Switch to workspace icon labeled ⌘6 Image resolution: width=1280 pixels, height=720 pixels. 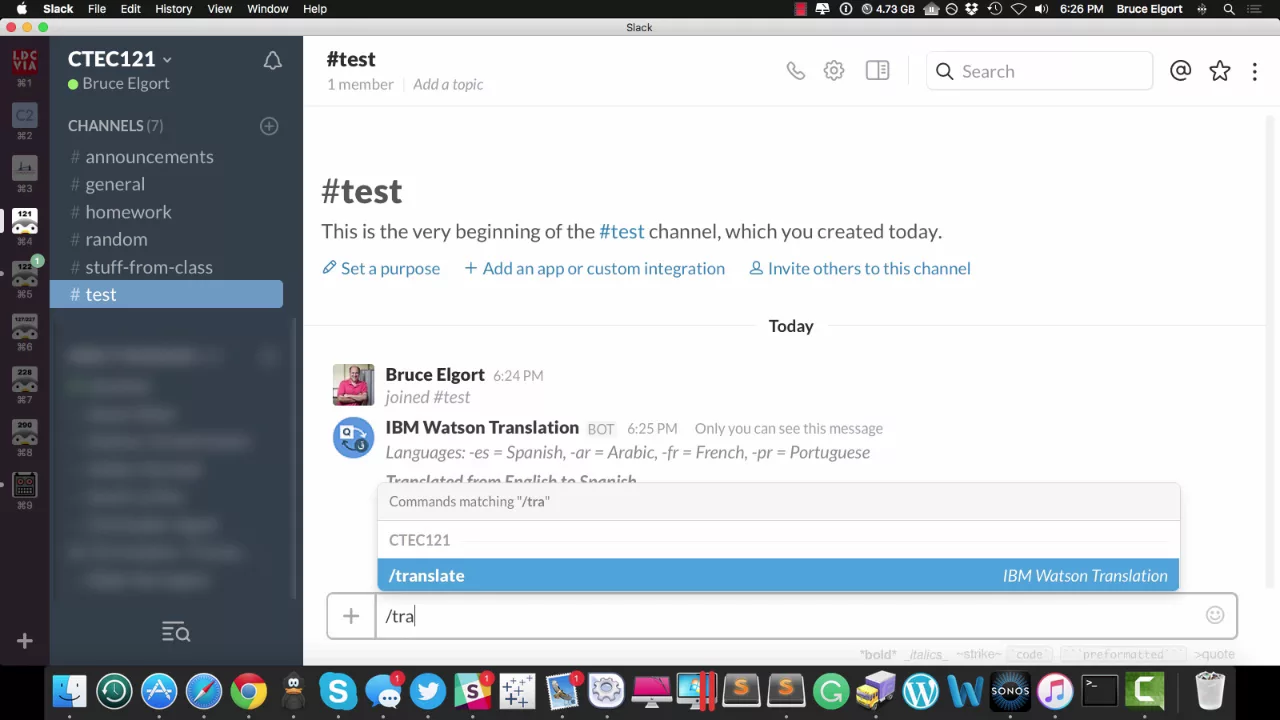coord(25,327)
